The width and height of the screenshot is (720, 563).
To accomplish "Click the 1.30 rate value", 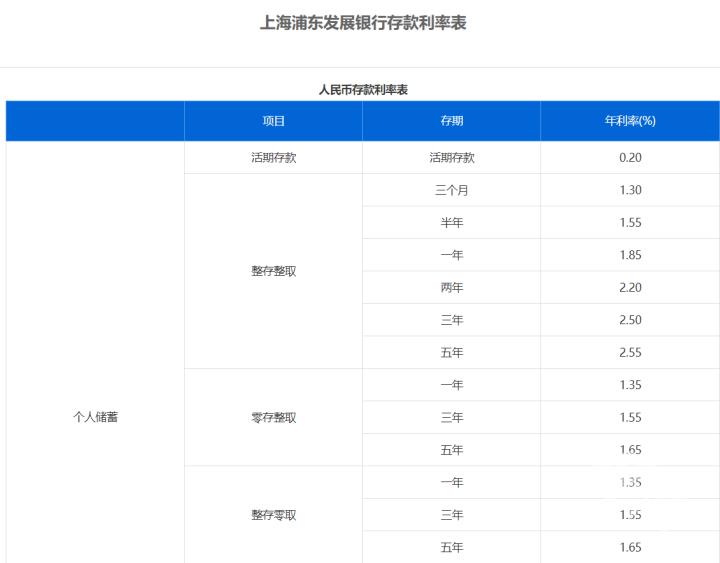I will (630, 190).
